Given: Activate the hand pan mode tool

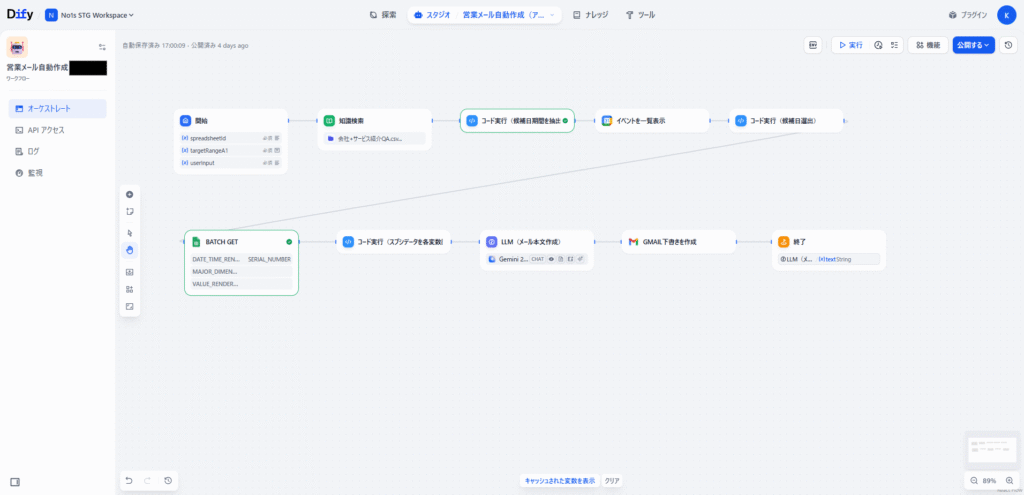Looking at the screenshot, I should pyautogui.click(x=129, y=250).
